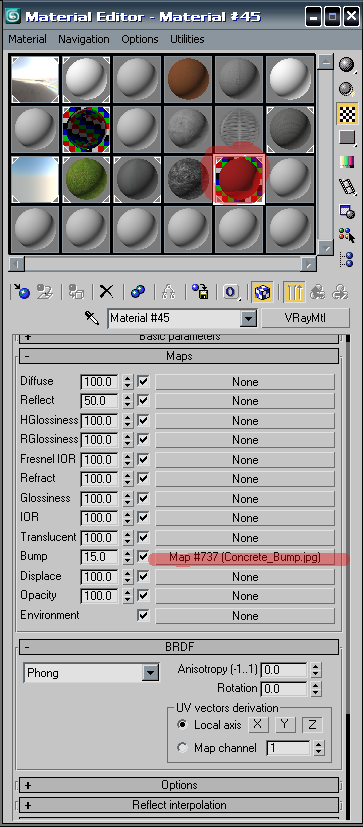Screen dimensions: 363x827
Task: Expand the Options rollout
Action: pyautogui.click(x=179, y=785)
